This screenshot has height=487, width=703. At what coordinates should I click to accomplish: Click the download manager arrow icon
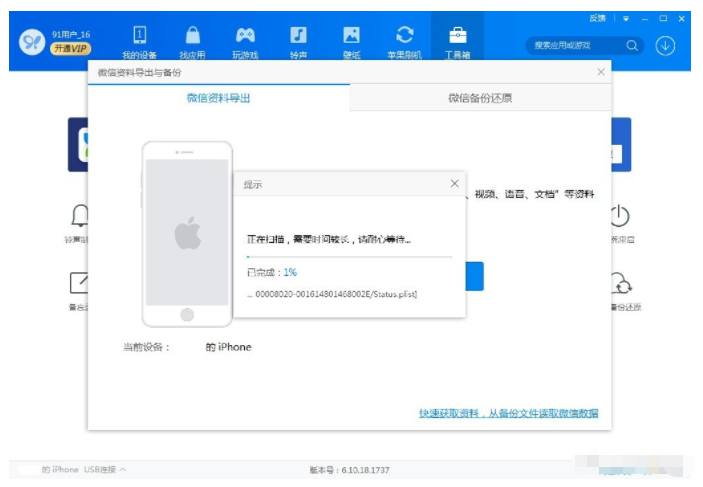tap(665, 45)
